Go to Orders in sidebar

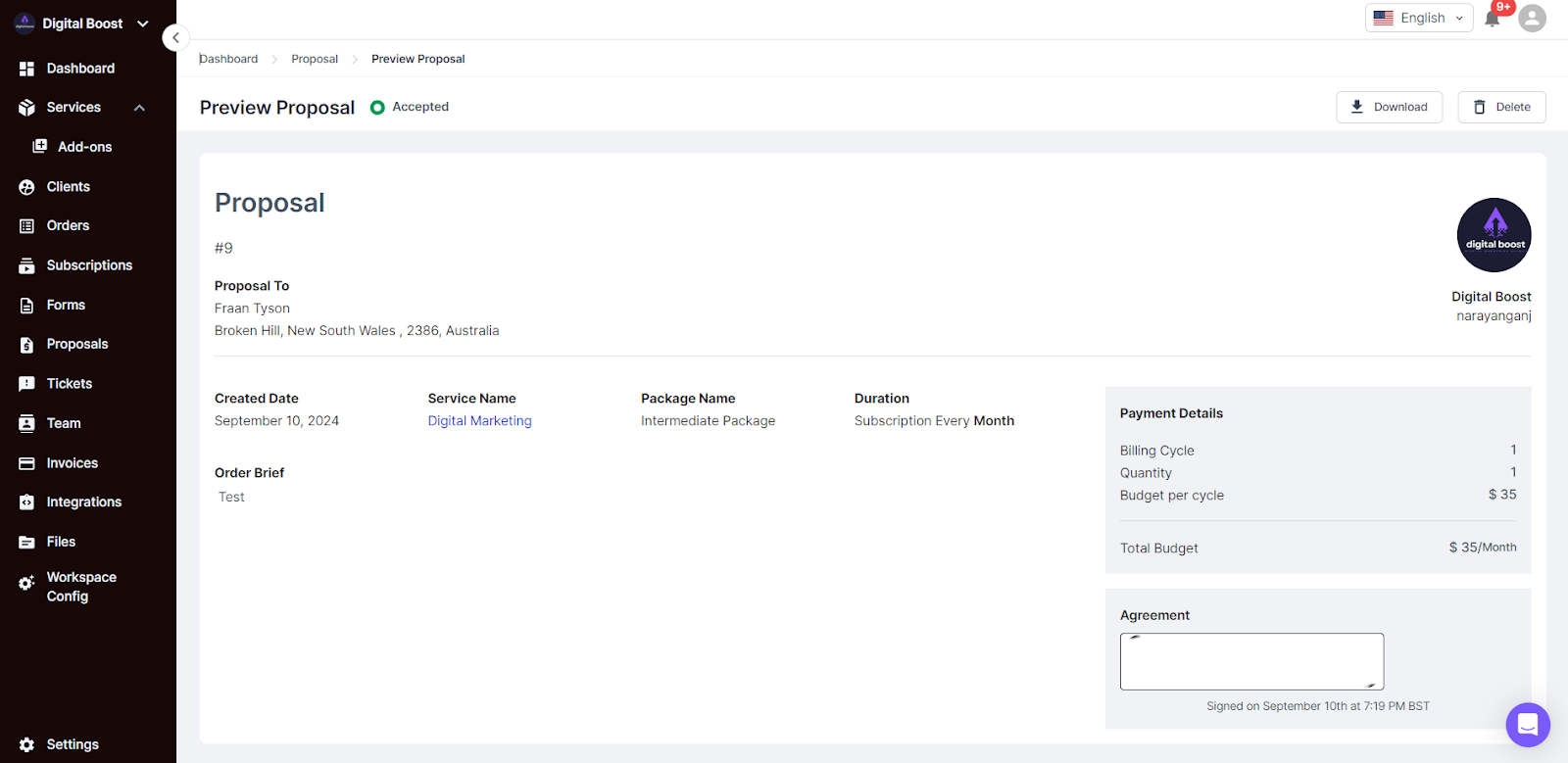[x=68, y=226]
